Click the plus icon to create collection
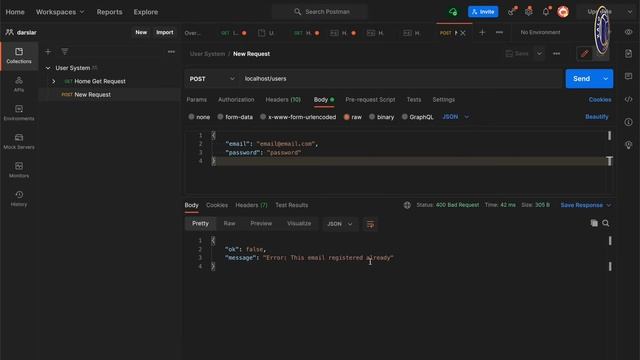Image resolution: width=640 pixels, height=360 pixels. (48, 52)
